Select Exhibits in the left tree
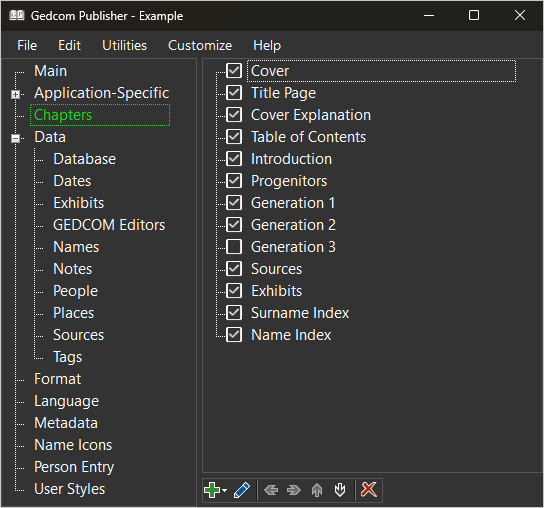This screenshot has height=508, width=544. (78, 203)
